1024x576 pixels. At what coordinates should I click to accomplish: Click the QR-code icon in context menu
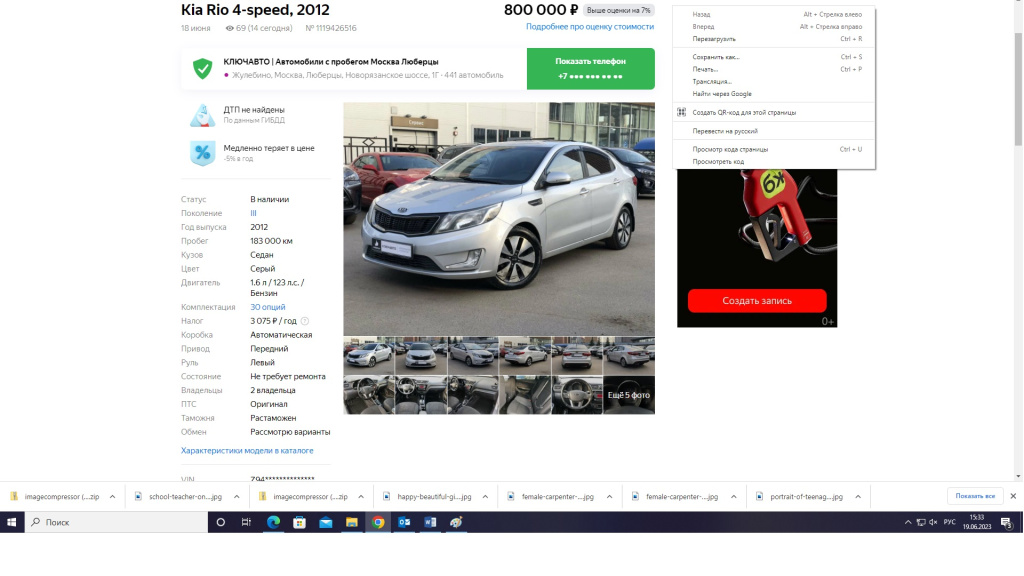(681, 112)
